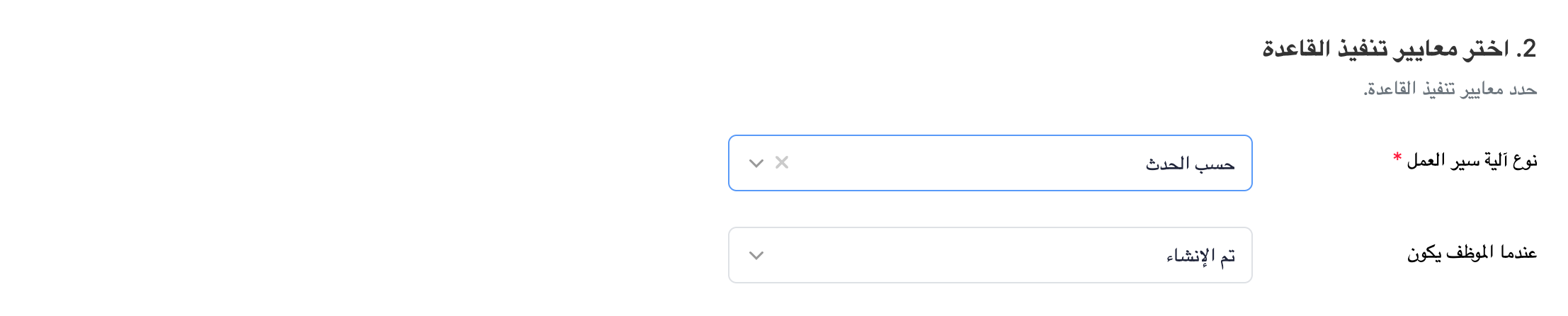Open the 'عندما الموظف يكون' dropdown
The height and width of the screenshot is (316, 1568).
coord(990,255)
